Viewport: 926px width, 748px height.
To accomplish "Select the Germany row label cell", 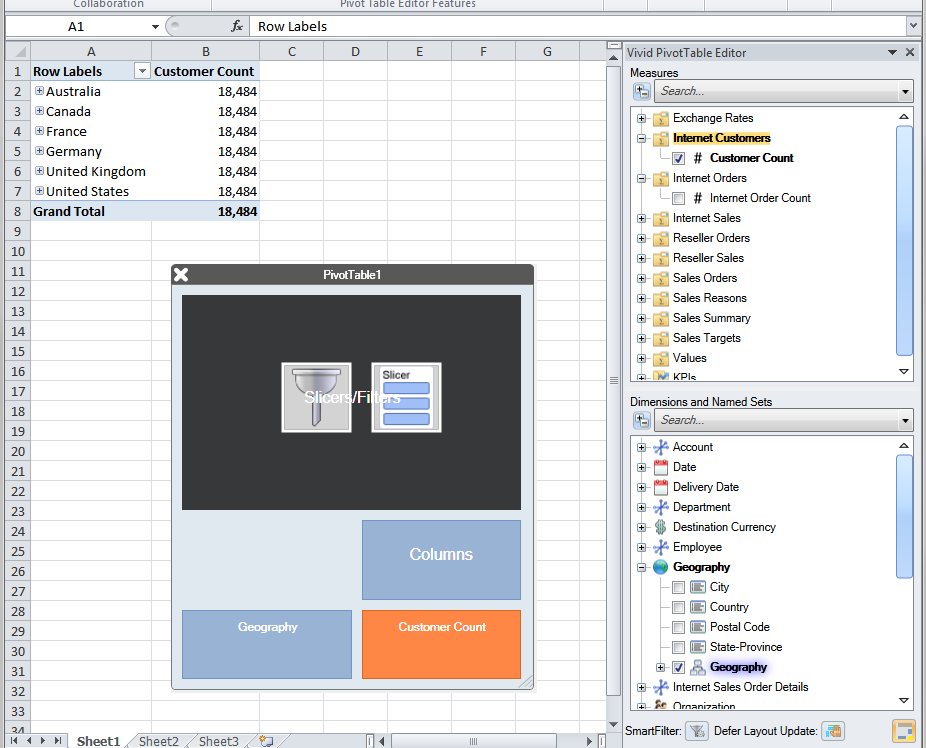I will pos(91,151).
